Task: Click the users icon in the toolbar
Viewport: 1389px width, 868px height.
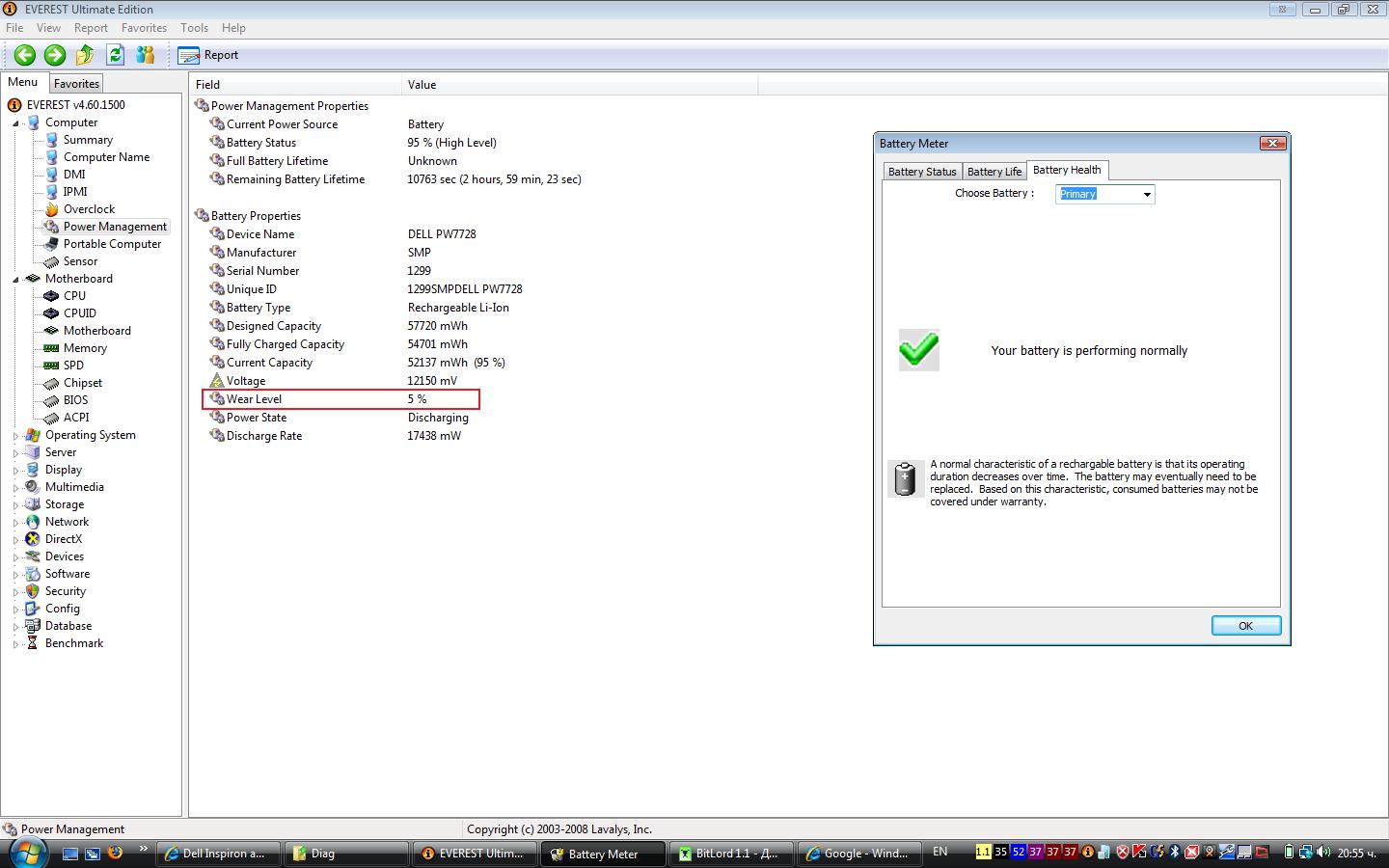Action: 146,55
